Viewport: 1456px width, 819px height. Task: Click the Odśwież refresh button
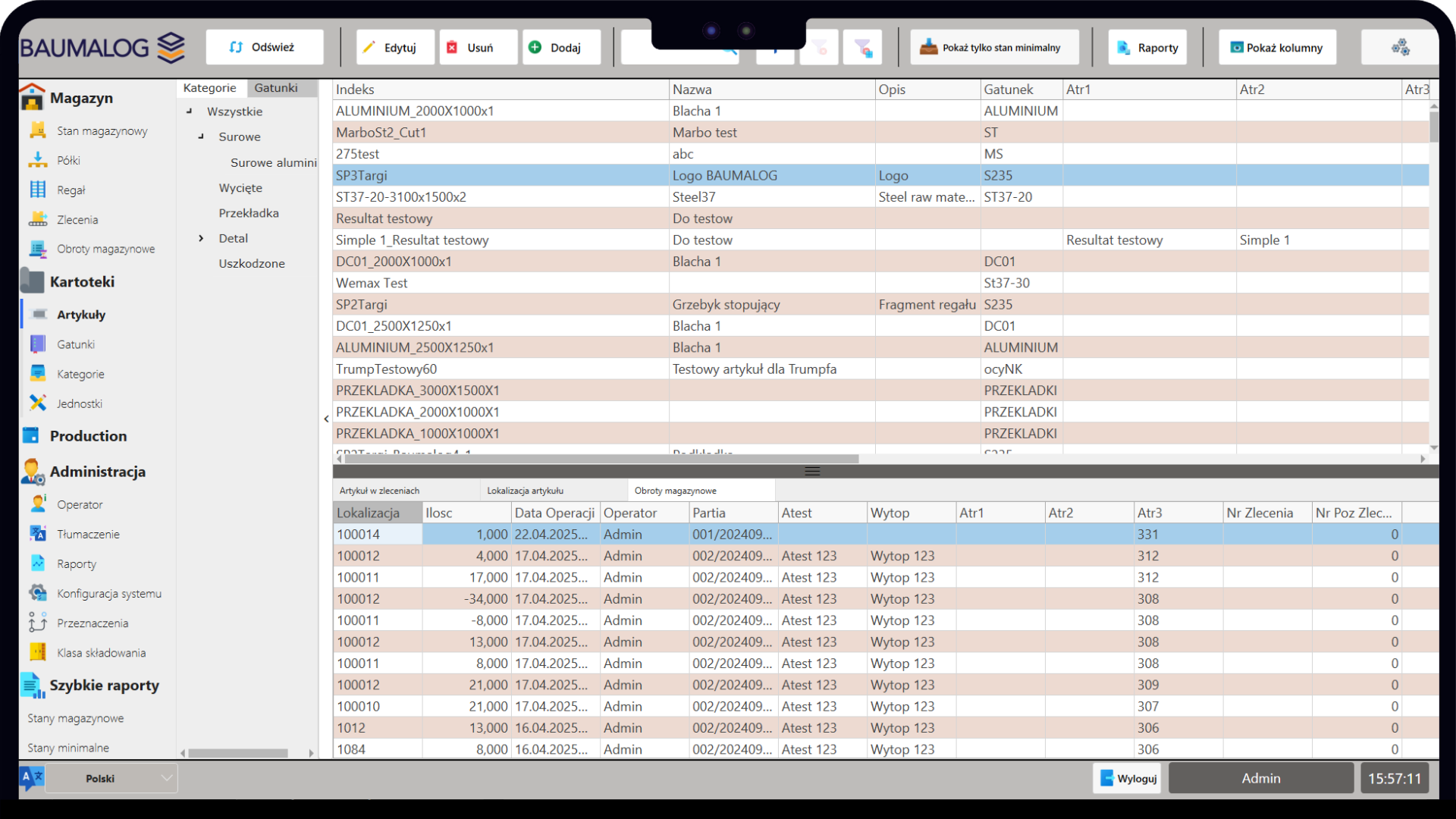pos(264,47)
